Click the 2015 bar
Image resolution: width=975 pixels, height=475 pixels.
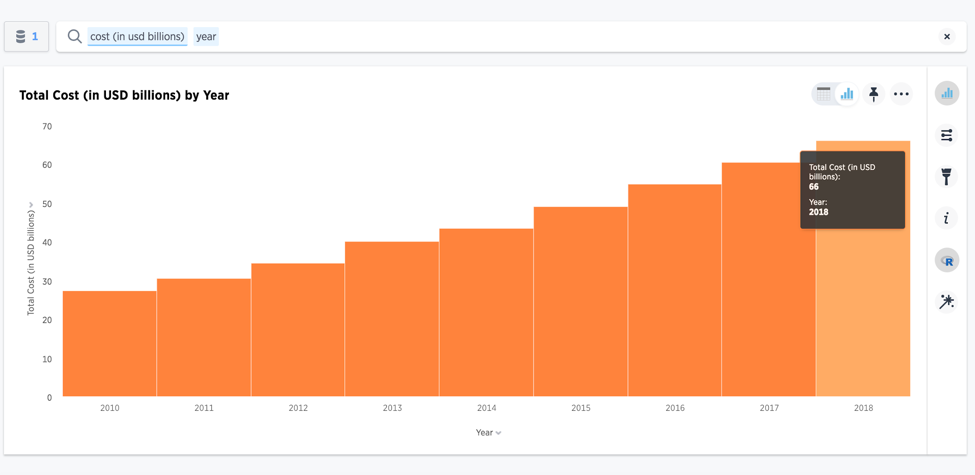581,302
